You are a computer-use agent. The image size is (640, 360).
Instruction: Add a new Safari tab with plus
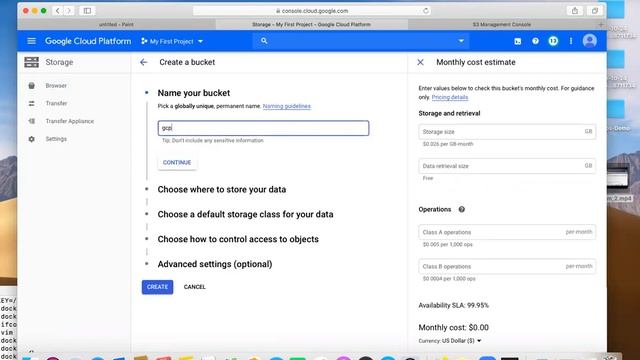coord(600,24)
